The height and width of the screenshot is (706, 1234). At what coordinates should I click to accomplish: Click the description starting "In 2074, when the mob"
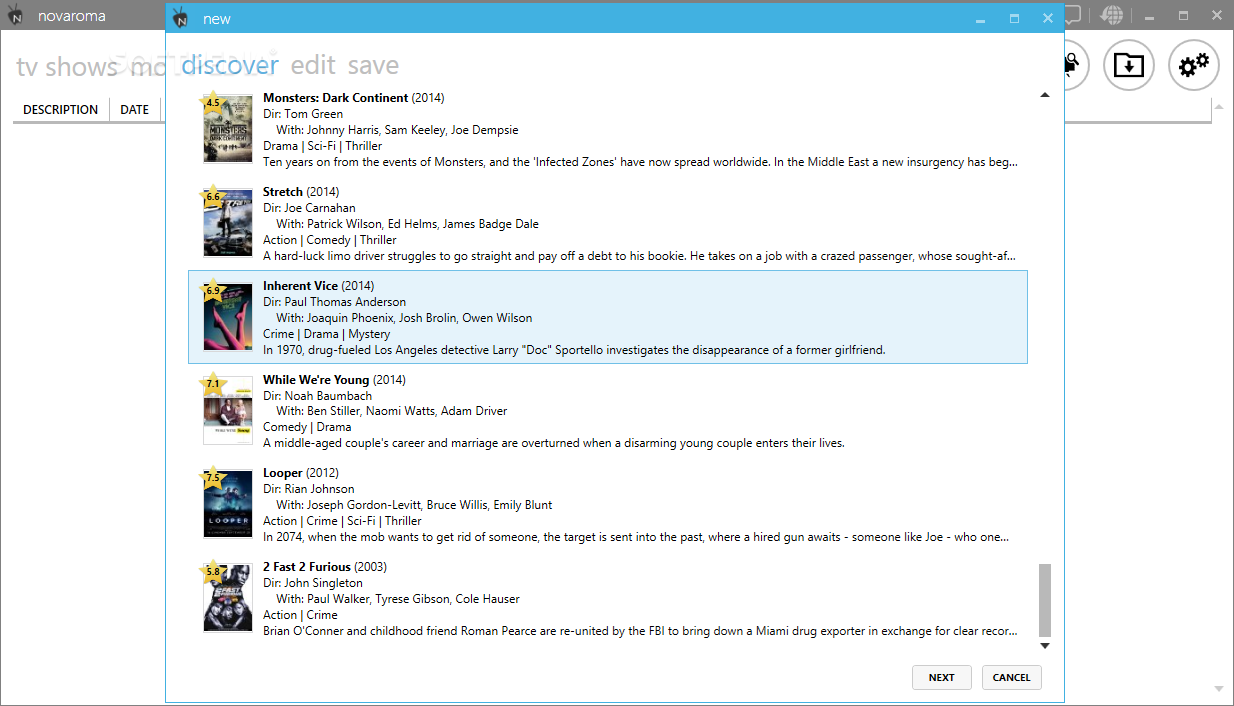[x=636, y=537]
